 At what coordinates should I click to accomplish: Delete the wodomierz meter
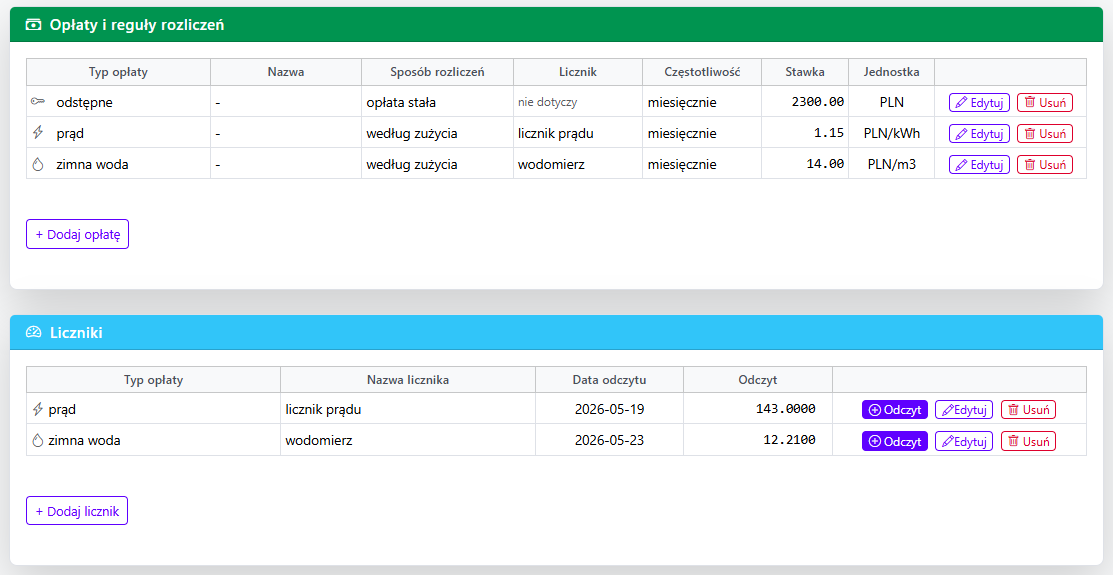pos(1028,441)
